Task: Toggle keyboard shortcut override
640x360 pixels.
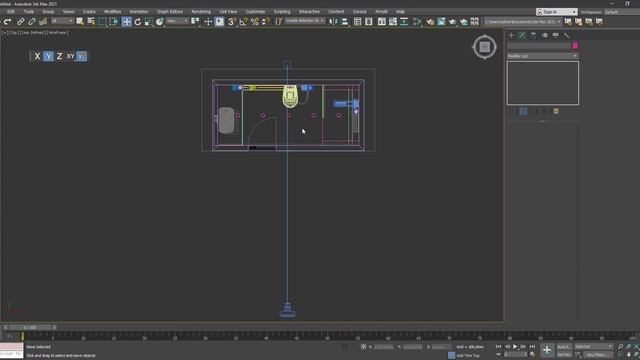Action: click(220, 22)
